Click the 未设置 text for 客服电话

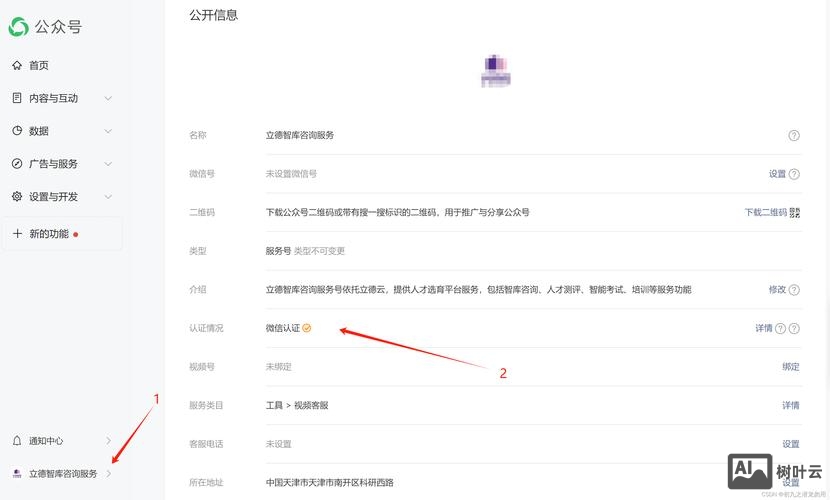(278, 444)
